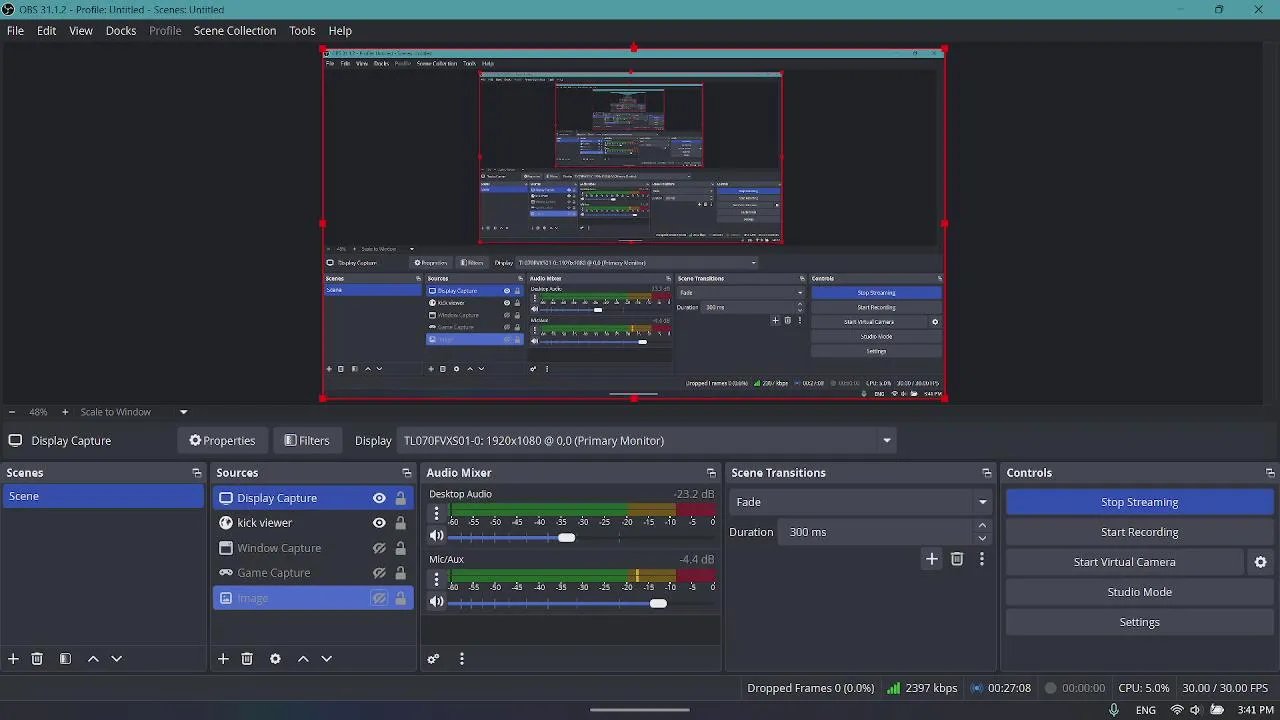This screenshot has width=1280, height=720.
Task: Click Stop Streaming button
Action: coord(1139,502)
